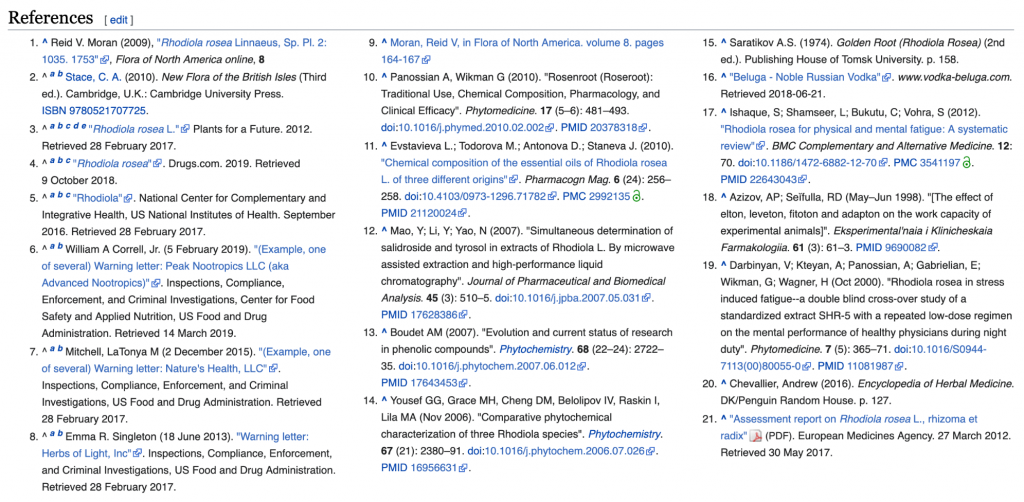Jump back via caret of reference 14
Viewport: 1024px width, 502px height.
tap(384, 400)
